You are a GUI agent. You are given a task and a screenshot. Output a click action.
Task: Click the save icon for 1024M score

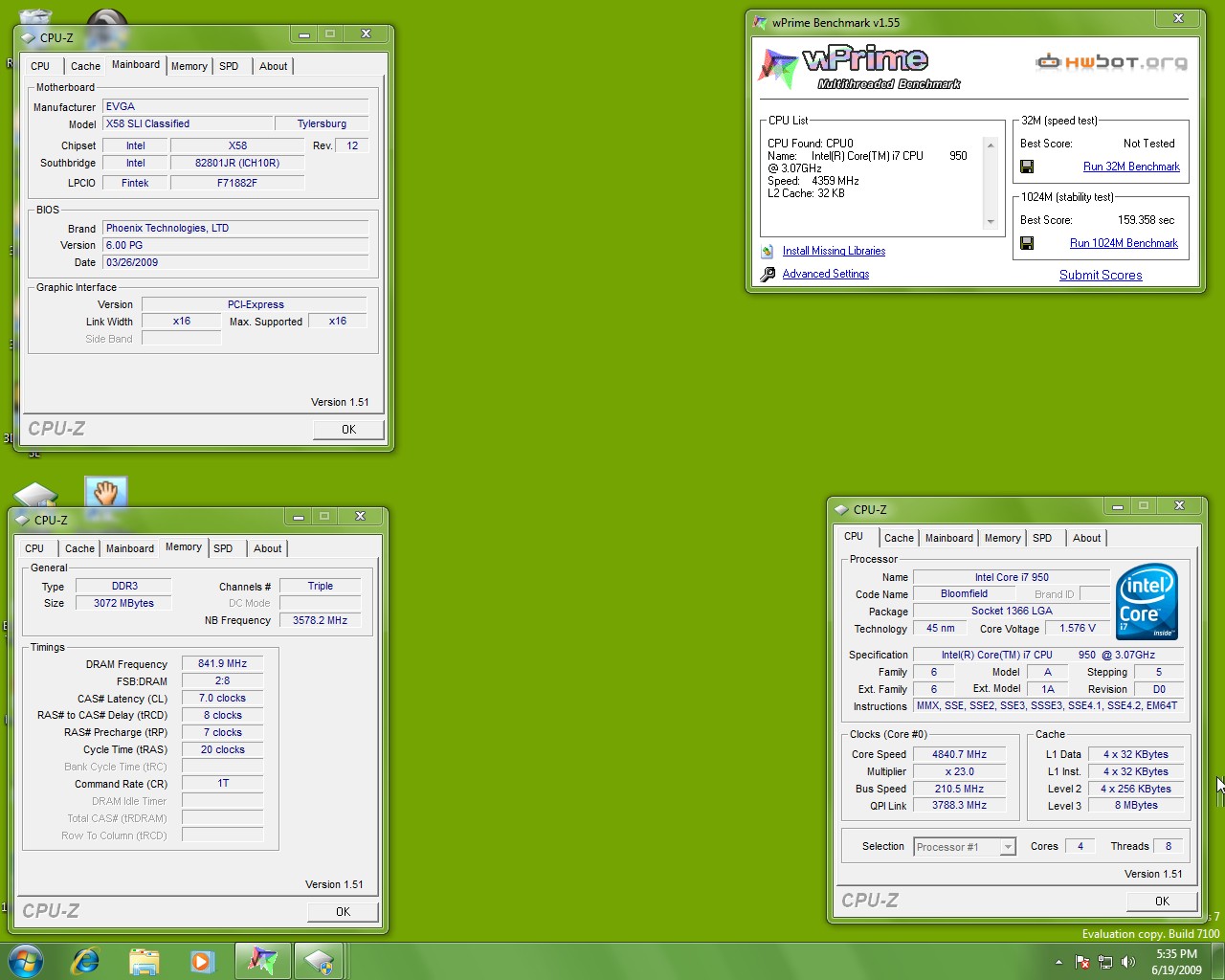[x=1027, y=243]
